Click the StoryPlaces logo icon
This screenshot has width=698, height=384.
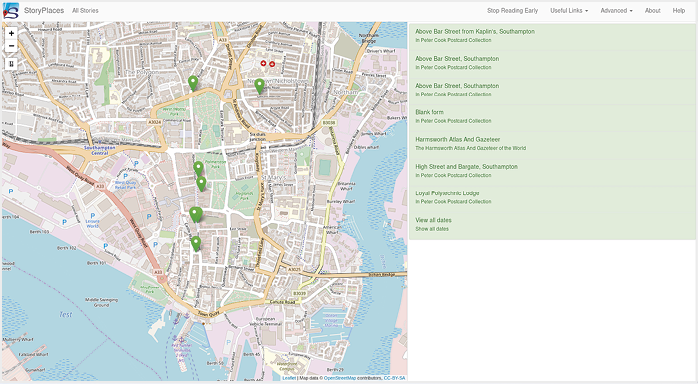11,11
